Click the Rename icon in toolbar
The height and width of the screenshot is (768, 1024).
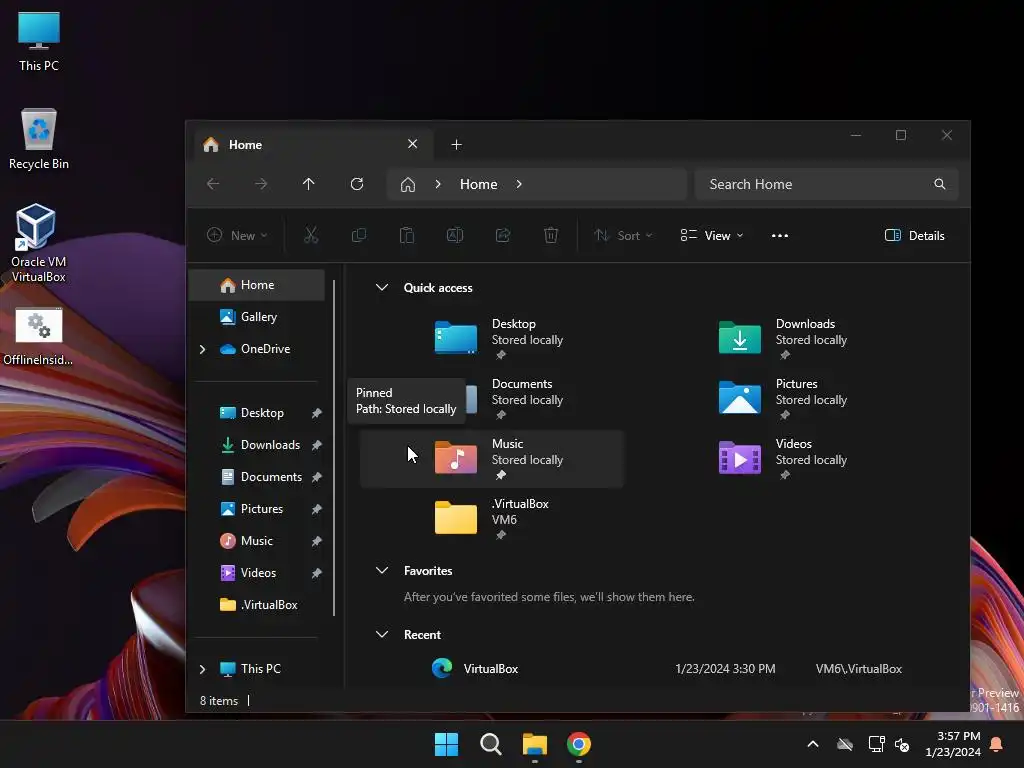pos(455,235)
